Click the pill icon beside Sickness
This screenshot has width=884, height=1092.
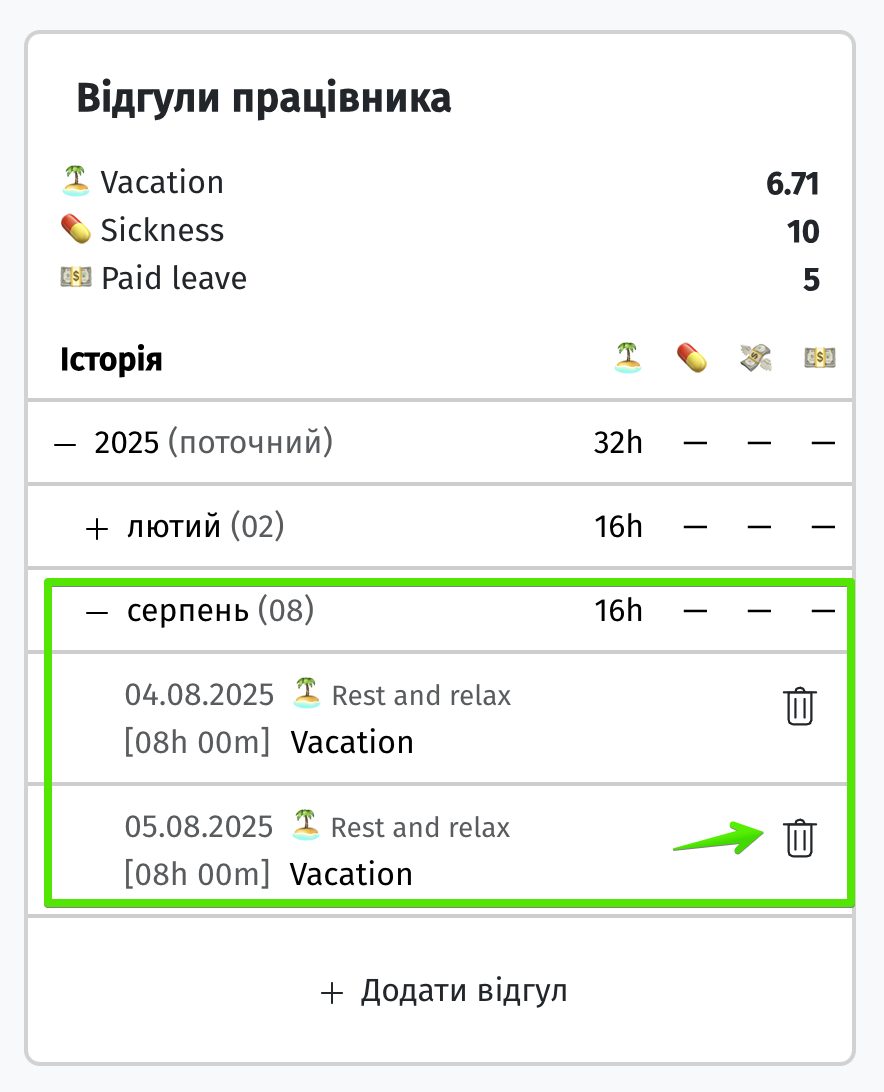pos(75,229)
